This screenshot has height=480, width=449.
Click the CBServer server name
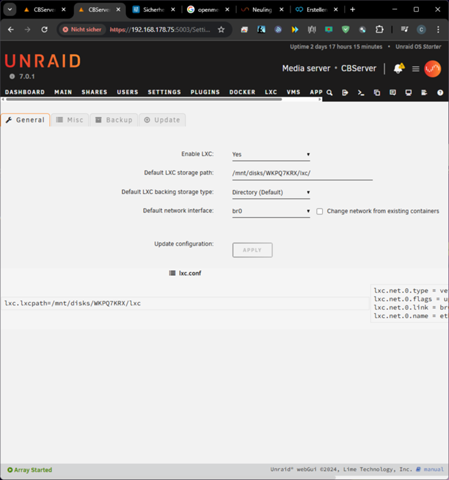(358, 68)
